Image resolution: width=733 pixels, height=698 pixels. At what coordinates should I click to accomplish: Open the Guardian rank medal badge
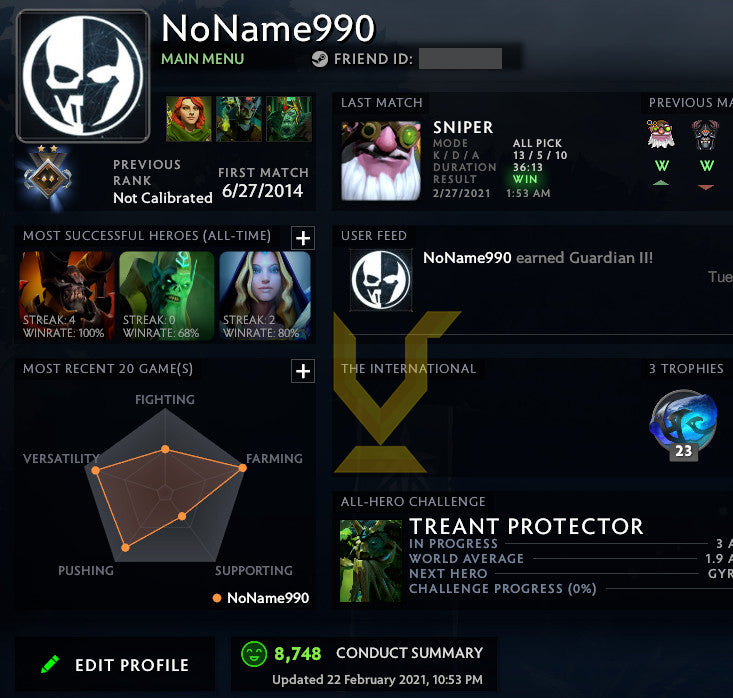pos(48,174)
